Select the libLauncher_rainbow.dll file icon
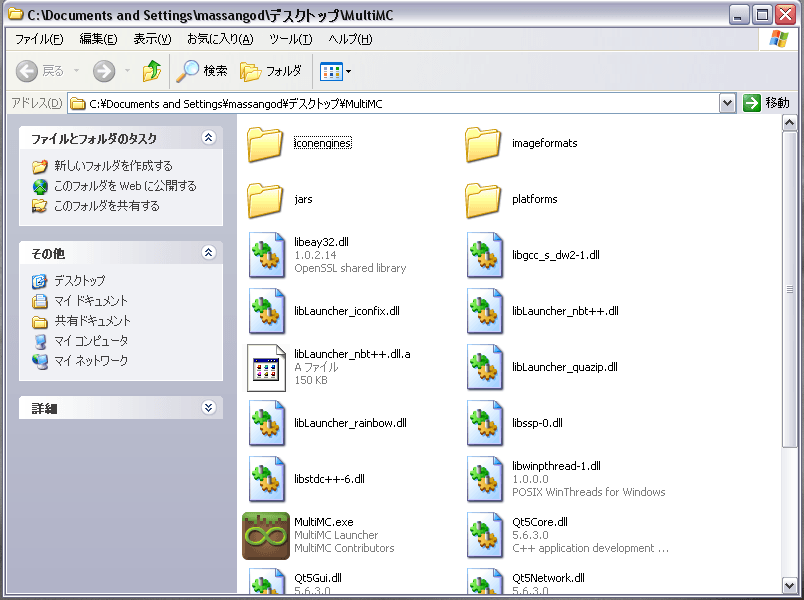Screen dimensions: 804x600 coord(267,423)
